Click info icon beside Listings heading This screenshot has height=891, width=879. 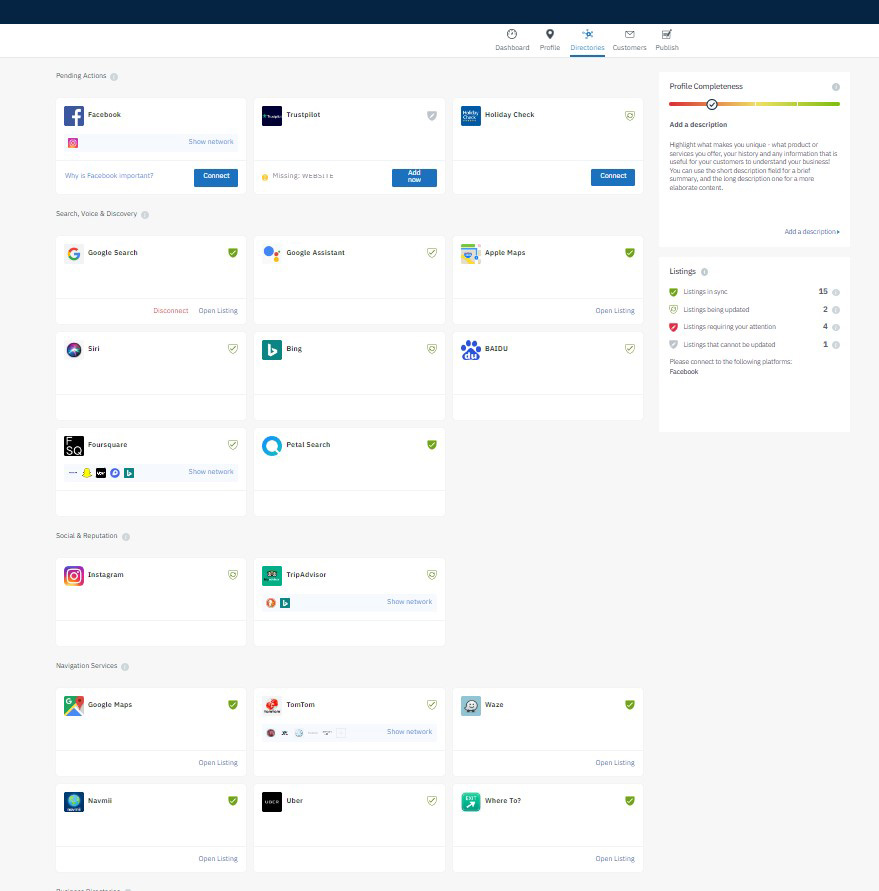tap(704, 272)
